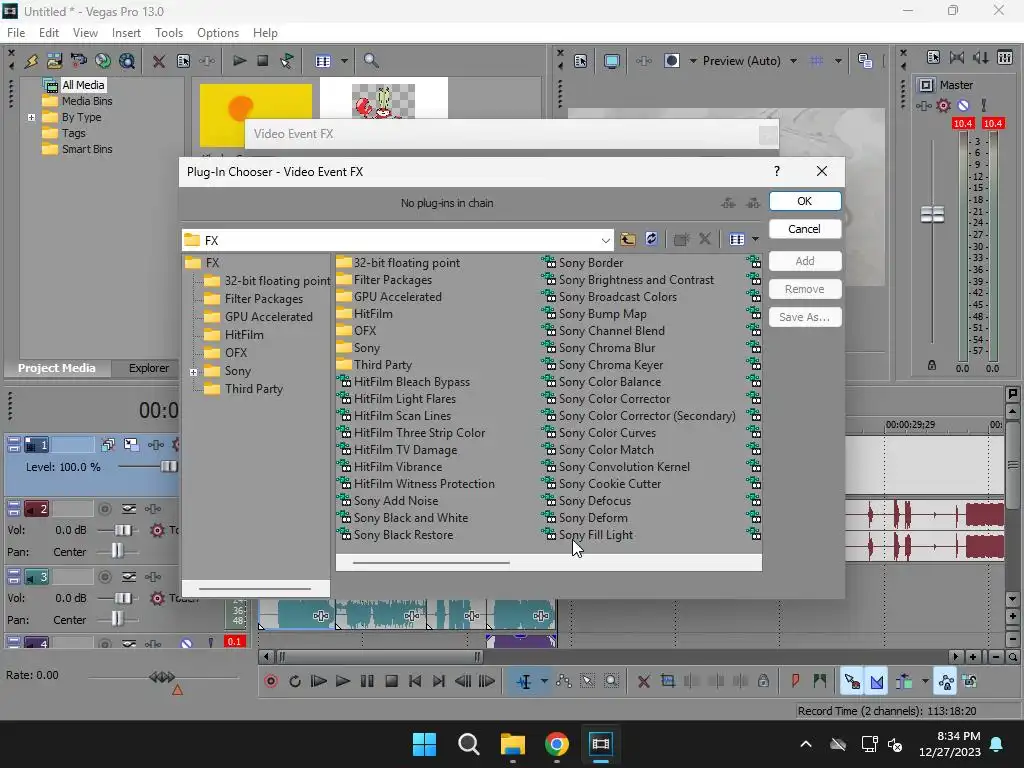Toggle Auto Ripple in timeline toolbar
The image size is (1024, 768).
point(904,681)
